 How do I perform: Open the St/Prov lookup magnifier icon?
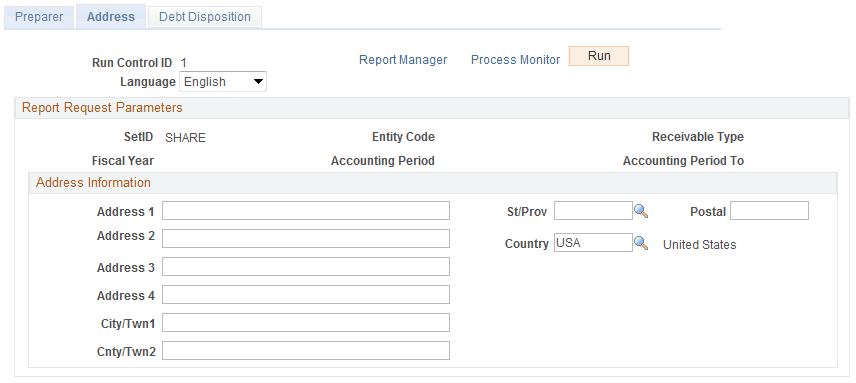coord(641,211)
